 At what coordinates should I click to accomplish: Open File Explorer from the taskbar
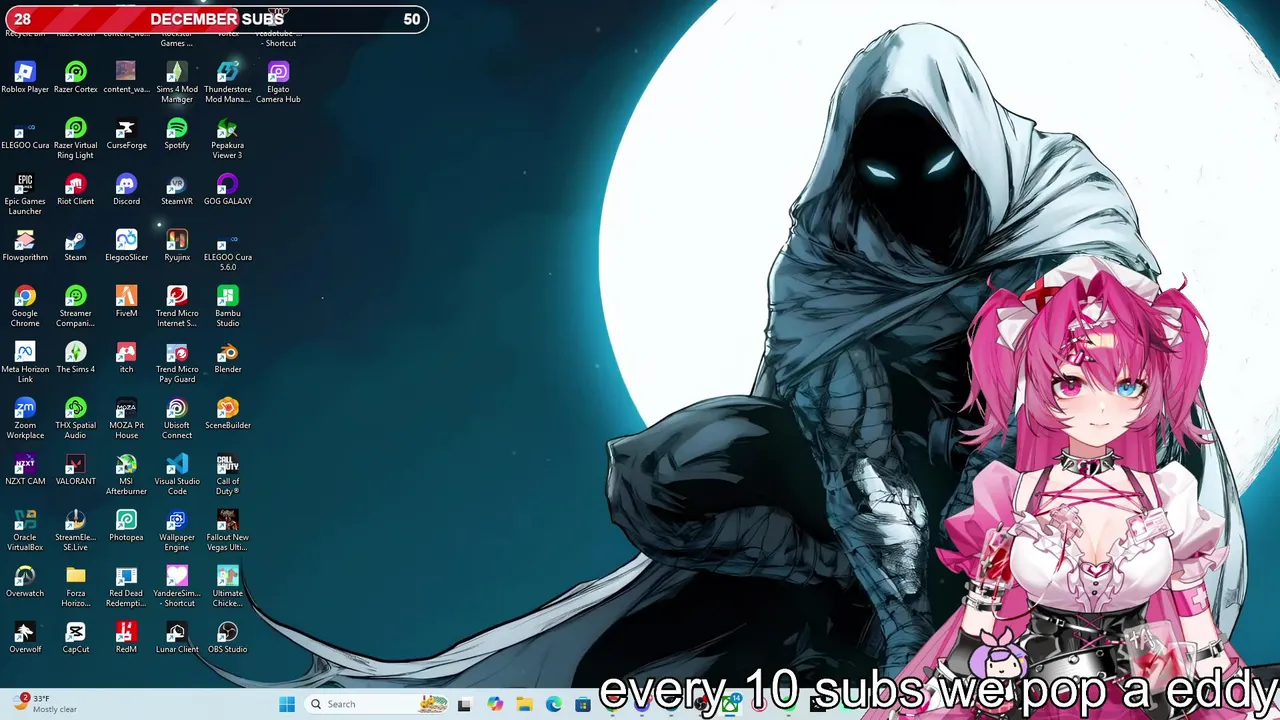pos(524,704)
